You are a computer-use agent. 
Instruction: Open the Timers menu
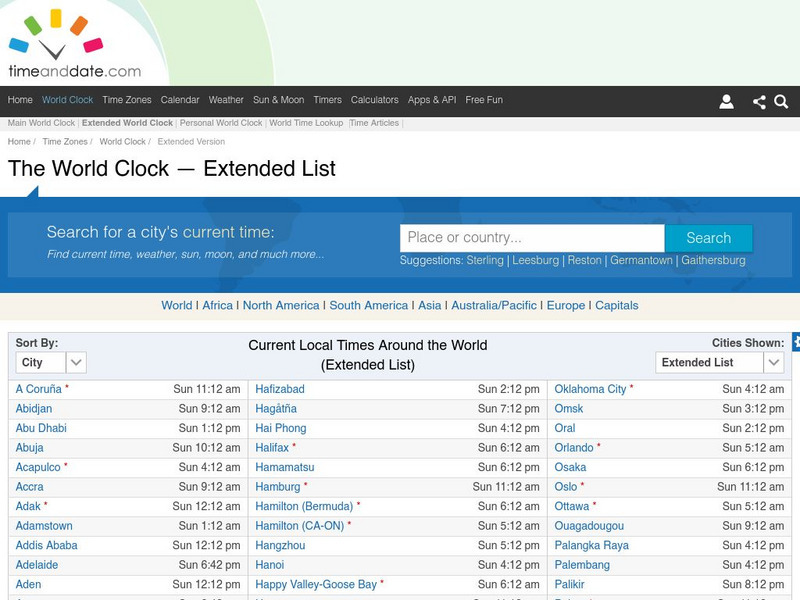tap(327, 100)
